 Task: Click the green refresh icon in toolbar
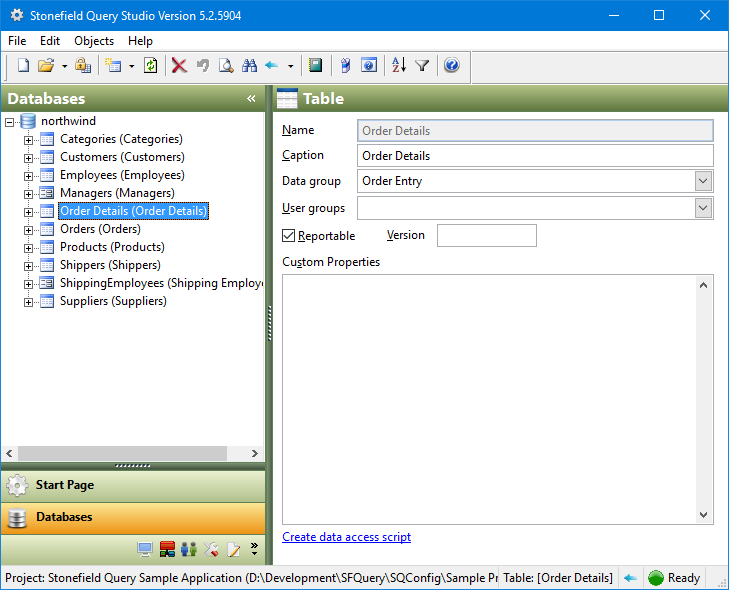tap(150, 66)
